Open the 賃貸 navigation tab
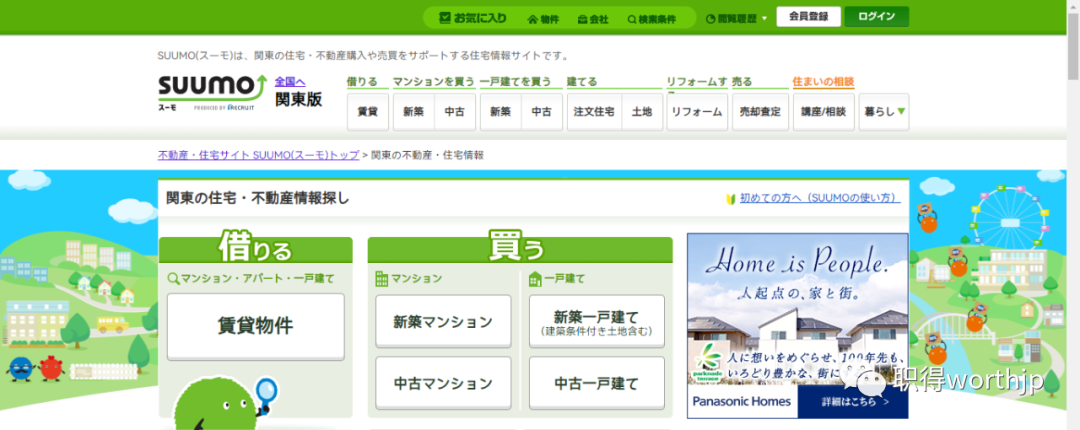This screenshot has height=430, width=1080. [x=368, y=112]
